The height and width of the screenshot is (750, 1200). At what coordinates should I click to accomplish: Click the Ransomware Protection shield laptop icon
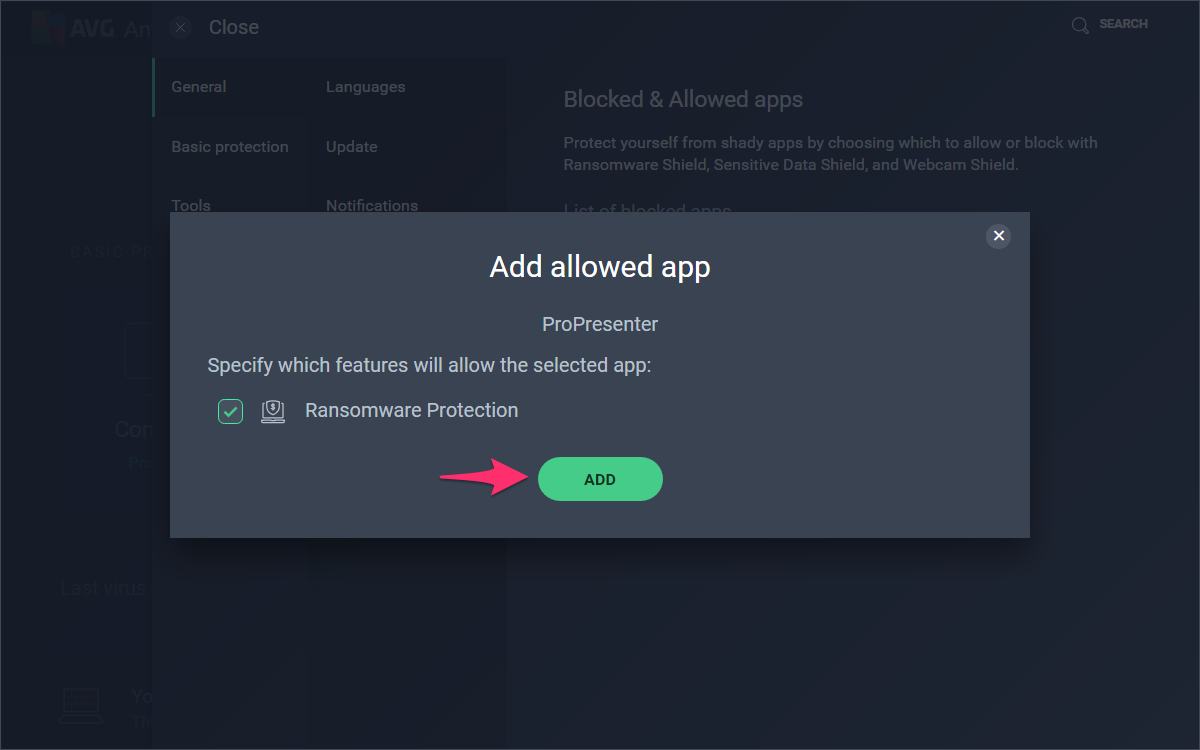click(x=273, y=411)
